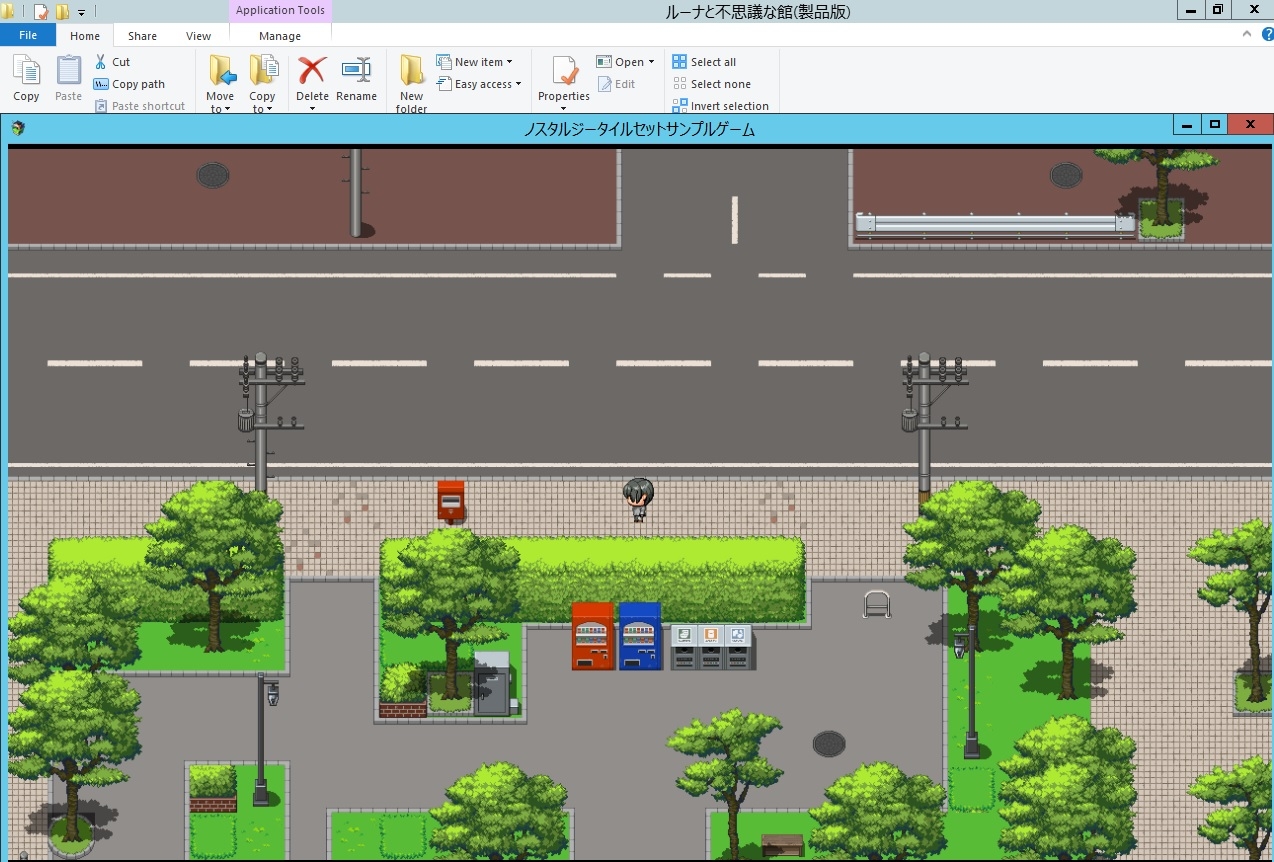Click the Copy icon in the ribbon
The image size is (1274, 862).
pos(26,71)
